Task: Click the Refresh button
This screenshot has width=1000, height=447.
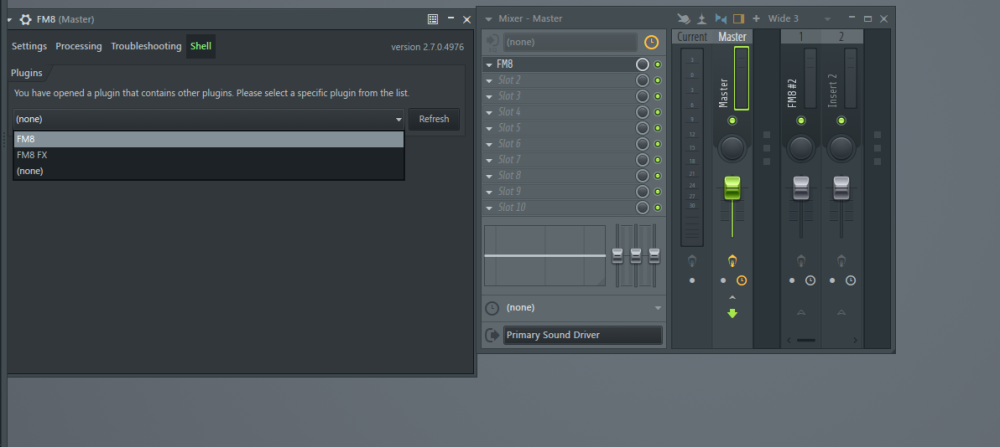Action: click(x=434, y=119)
